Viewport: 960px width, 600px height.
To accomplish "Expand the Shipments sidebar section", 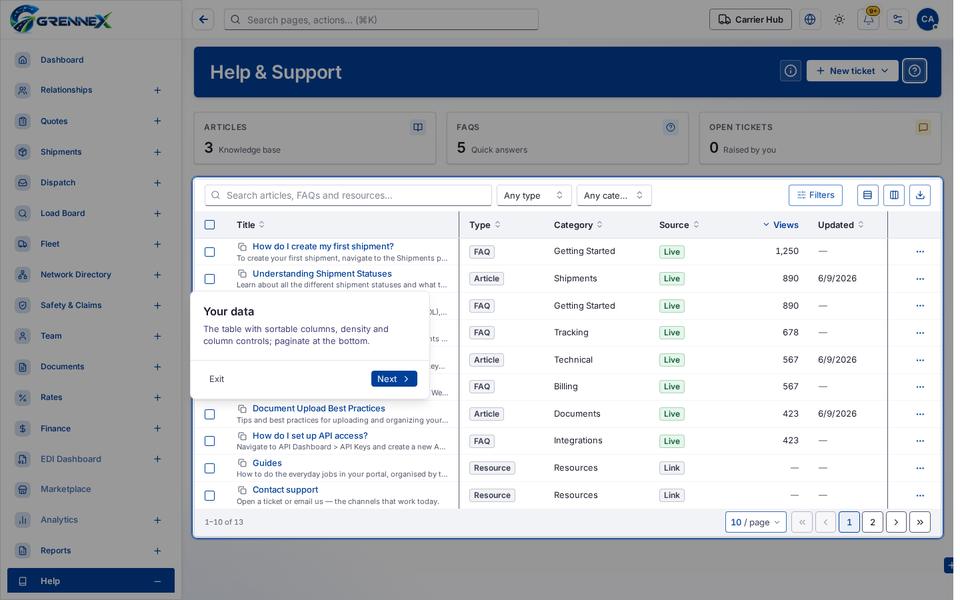I will click(157, 152).
